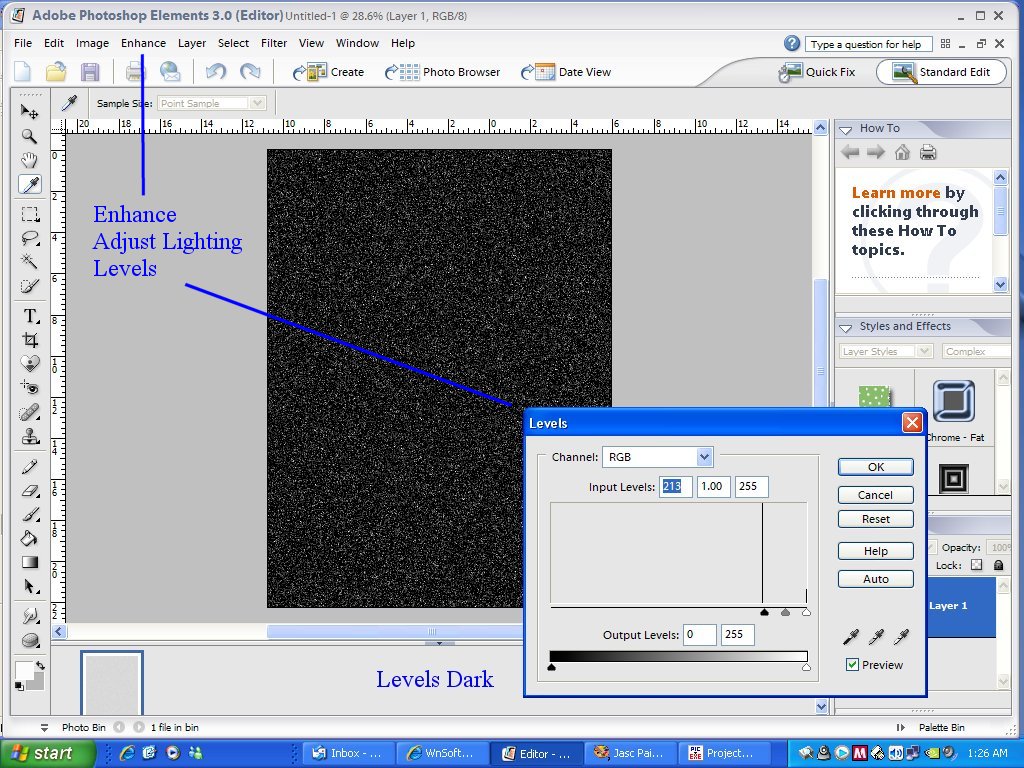Click OK in the Levels dialog
1024x768 pixels.
coord(876,467)
